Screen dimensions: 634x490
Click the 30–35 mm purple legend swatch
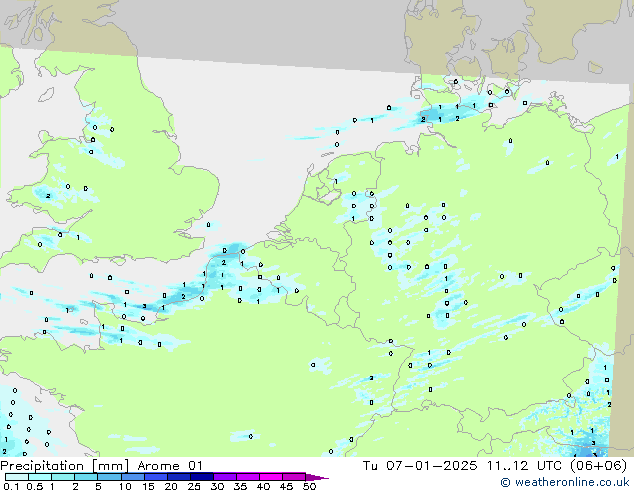[224, 477]
